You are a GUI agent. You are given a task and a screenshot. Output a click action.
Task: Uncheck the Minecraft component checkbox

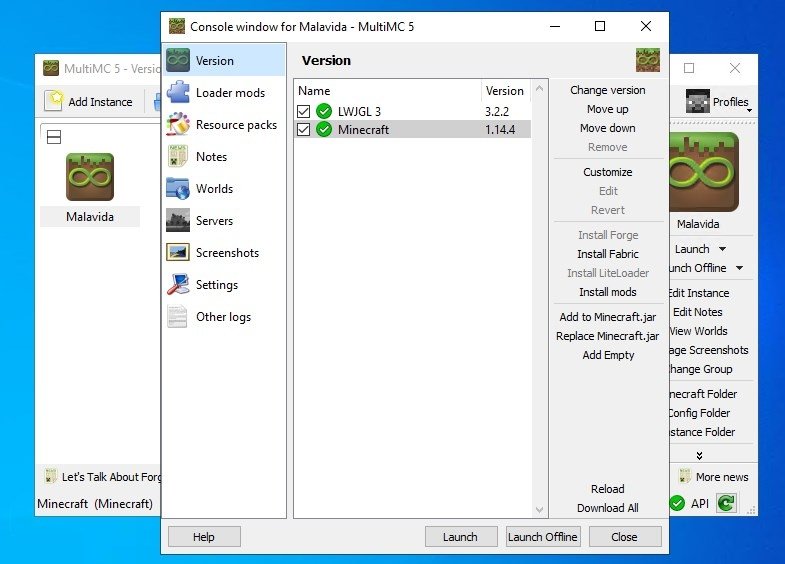tap(303, 130)
